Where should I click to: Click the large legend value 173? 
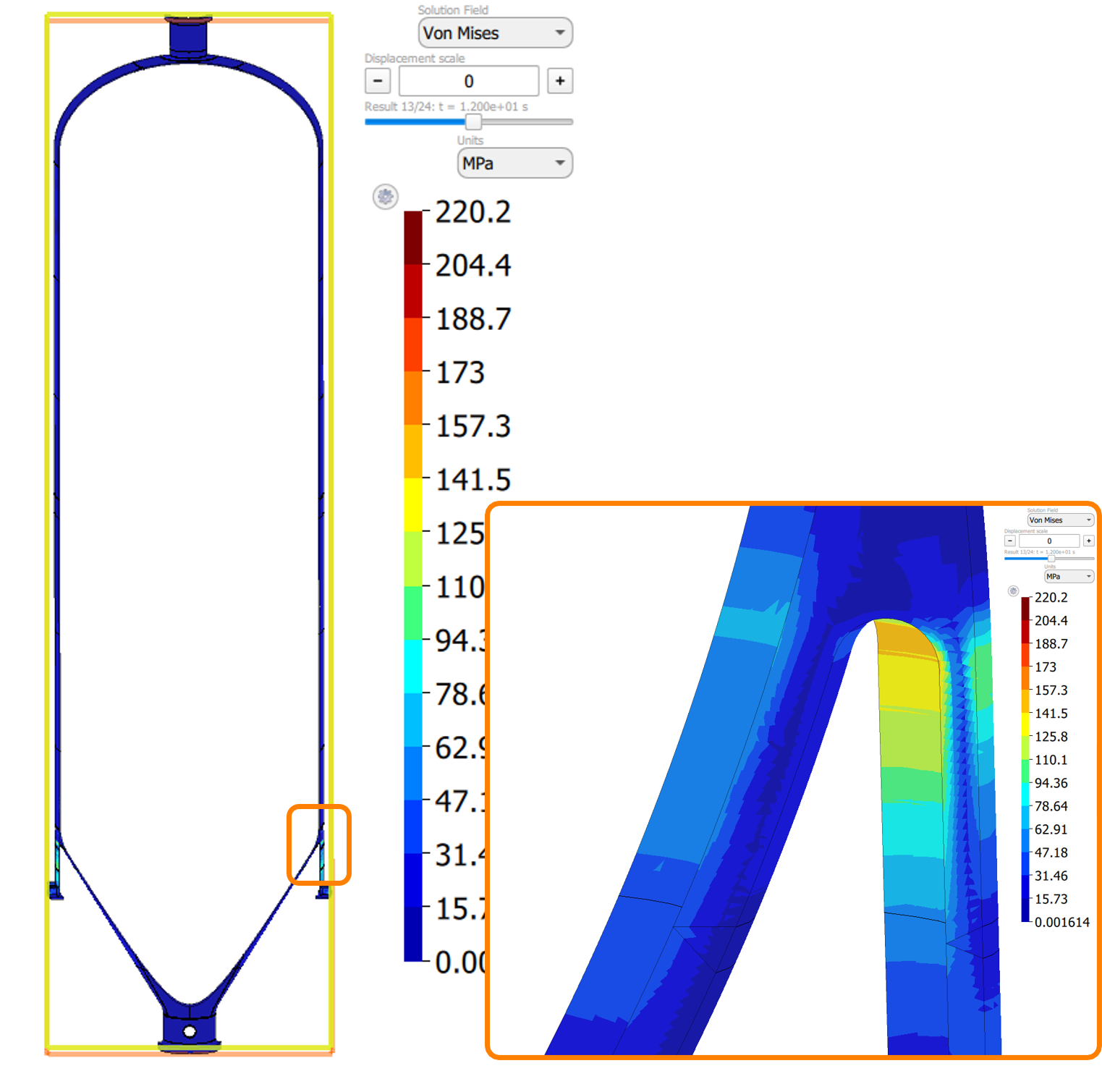click(460, 373)
